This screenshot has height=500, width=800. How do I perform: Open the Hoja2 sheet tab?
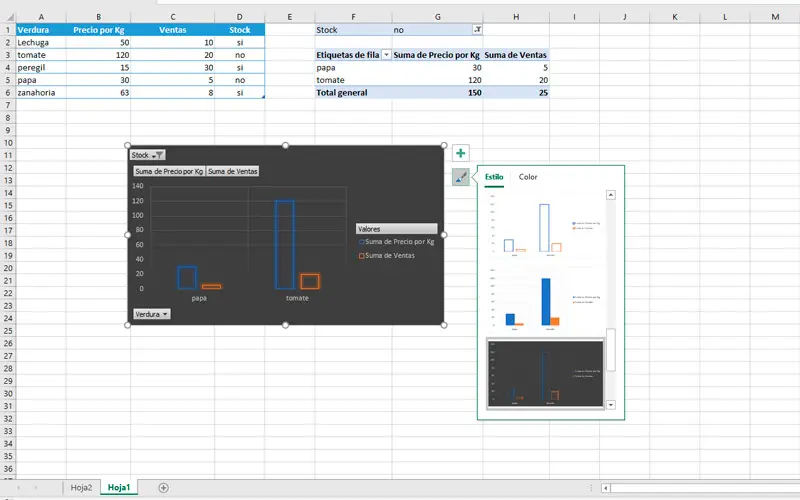point(81,487)
